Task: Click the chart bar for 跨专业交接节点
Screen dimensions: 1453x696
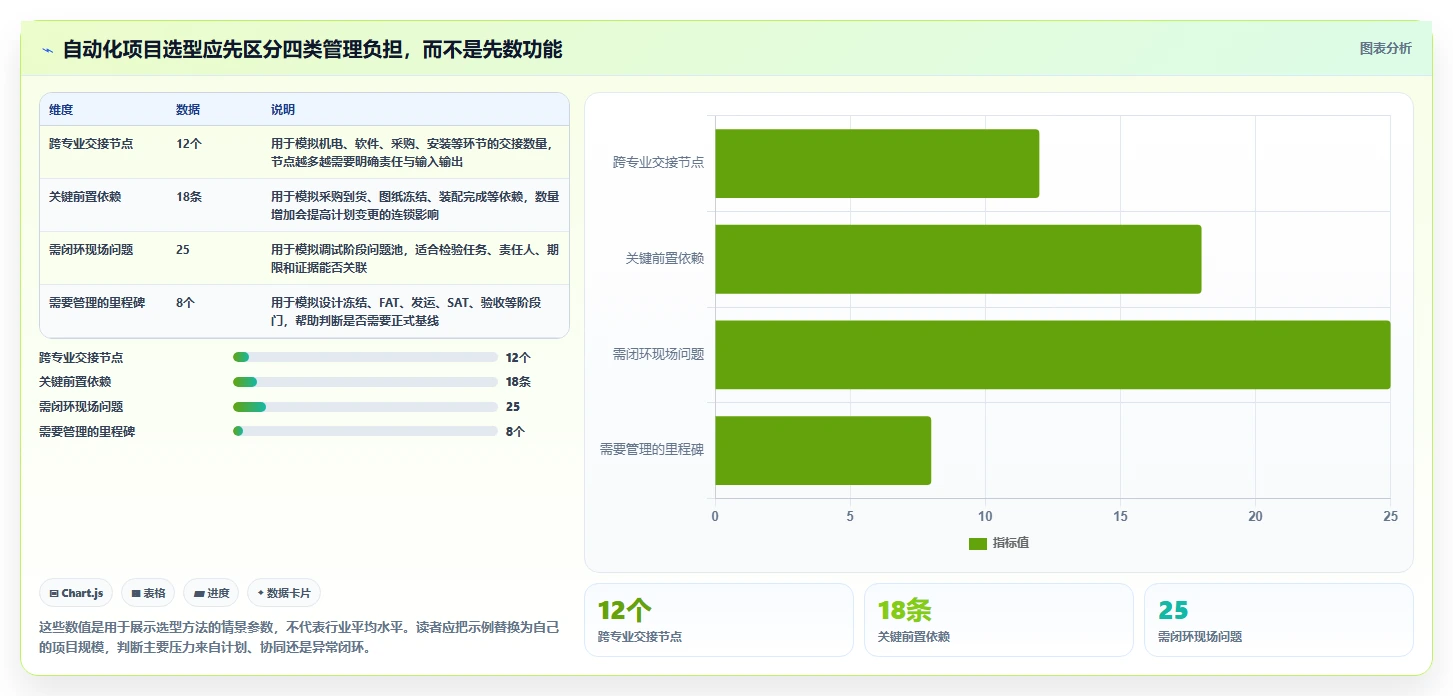Action: click(x=877, y=163)
